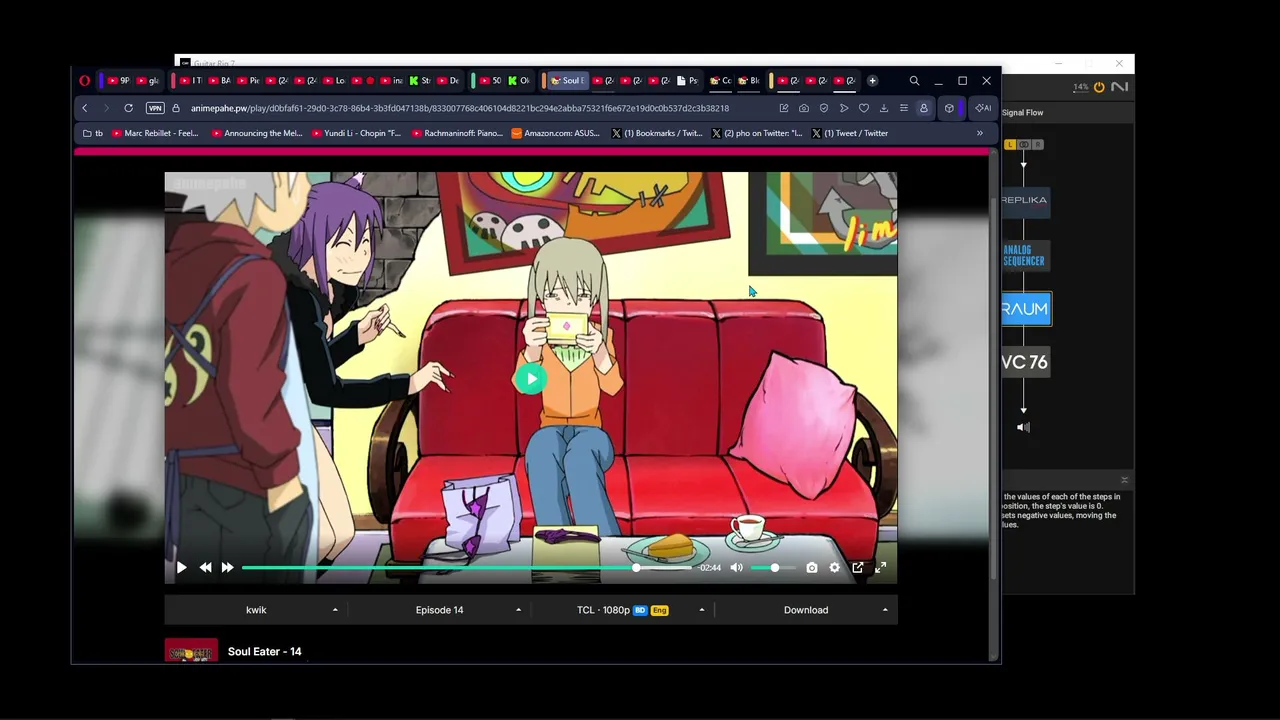Switch to the Str tab
Image resolution: width=1280 pixels, height=720 pixels.
(x=420, y=81)
